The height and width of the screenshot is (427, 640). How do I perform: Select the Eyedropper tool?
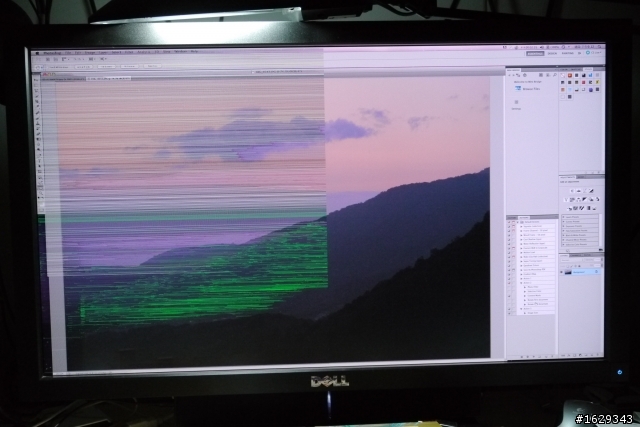pyautogui.click(x=38, y=108)
